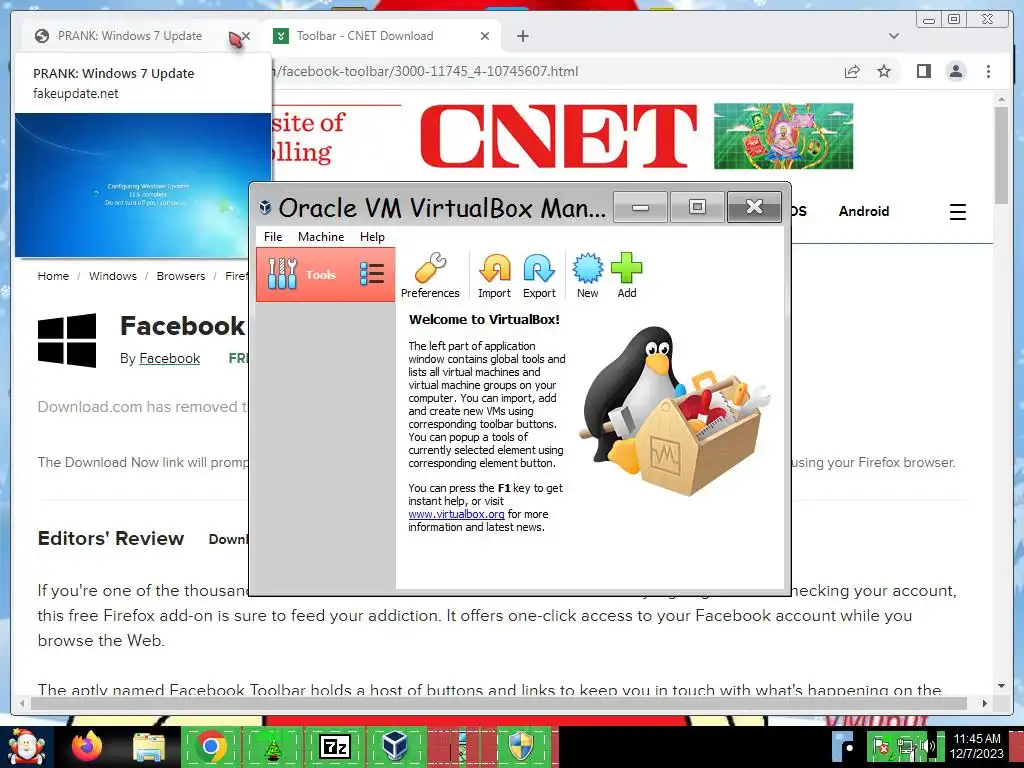The height and width of the screenshot is (768, 1024).
Task: Open a new Chrome tab
Action: coord(522,36)
